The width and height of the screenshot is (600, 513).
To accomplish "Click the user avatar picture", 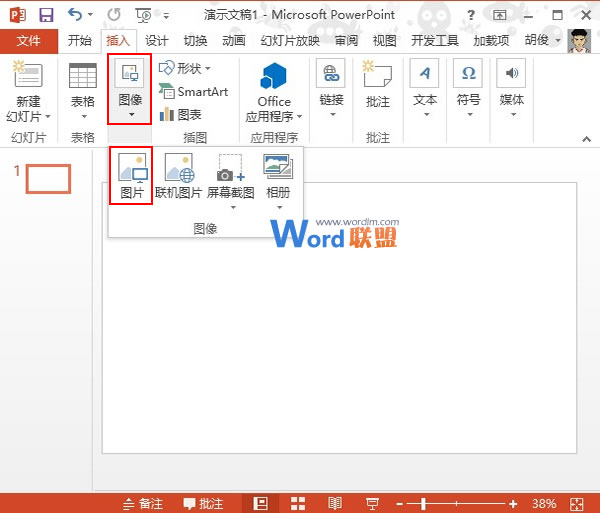I will click(579, 41).
